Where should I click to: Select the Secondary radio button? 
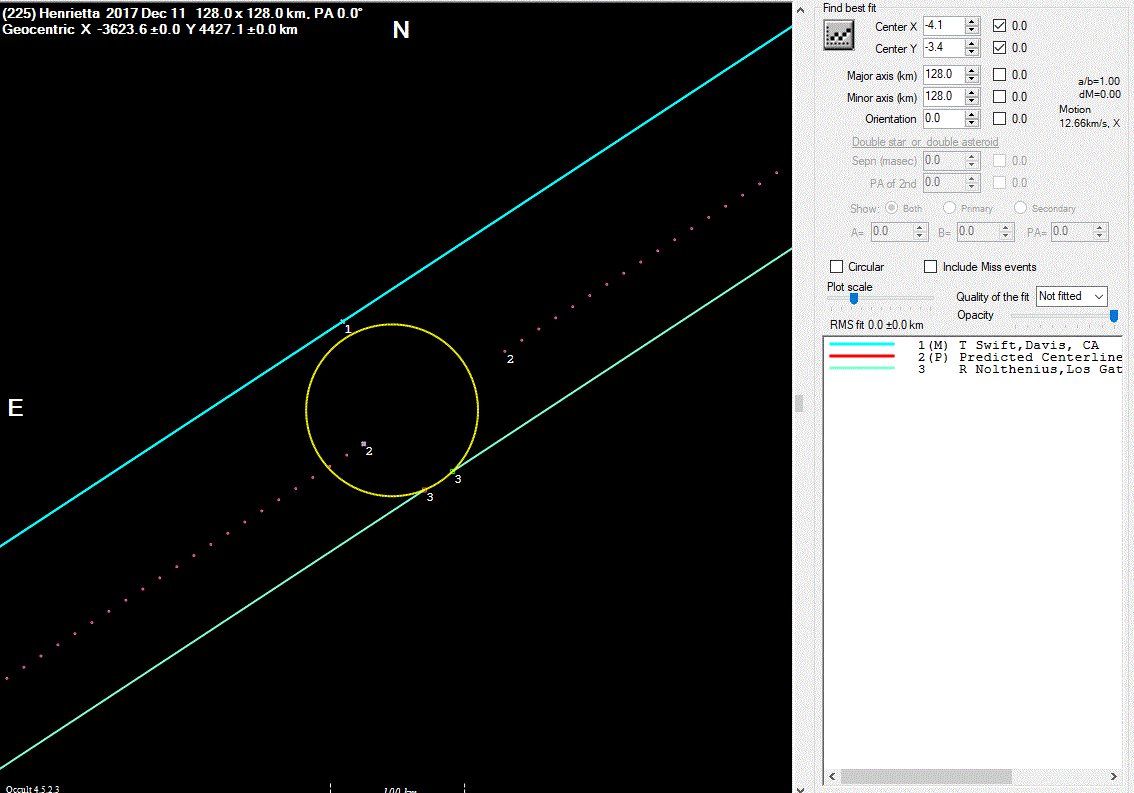point(1020,208)
